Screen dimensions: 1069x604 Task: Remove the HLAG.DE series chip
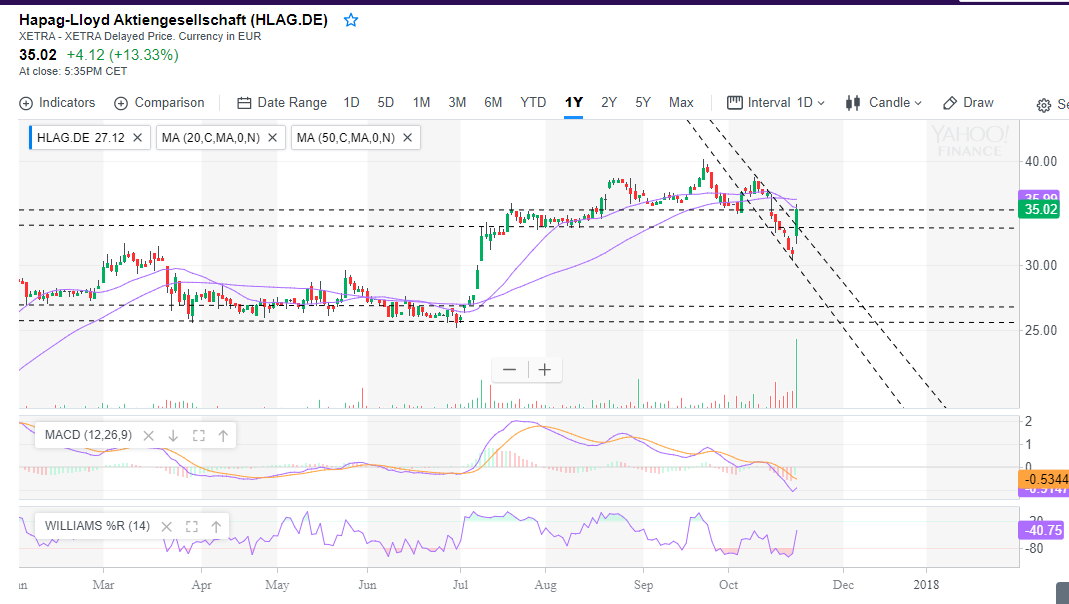coord(138,138)
